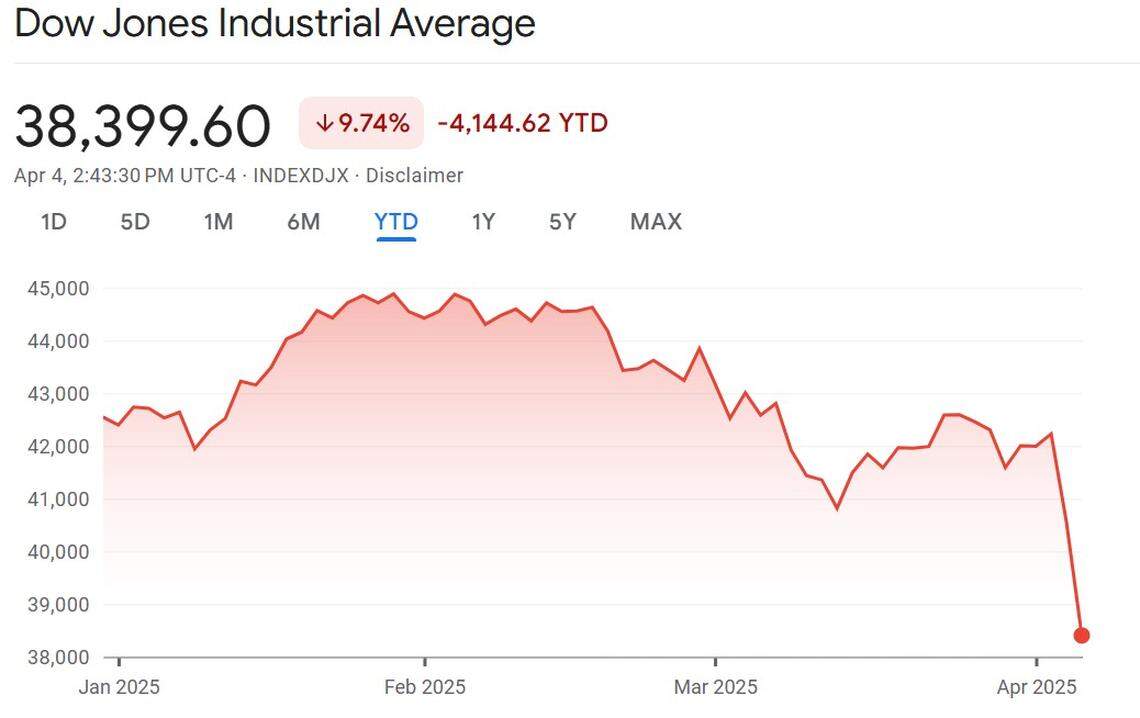Select the currently active YTD tab
This screenshot has height=718, width=1140.
pos(395,222)
